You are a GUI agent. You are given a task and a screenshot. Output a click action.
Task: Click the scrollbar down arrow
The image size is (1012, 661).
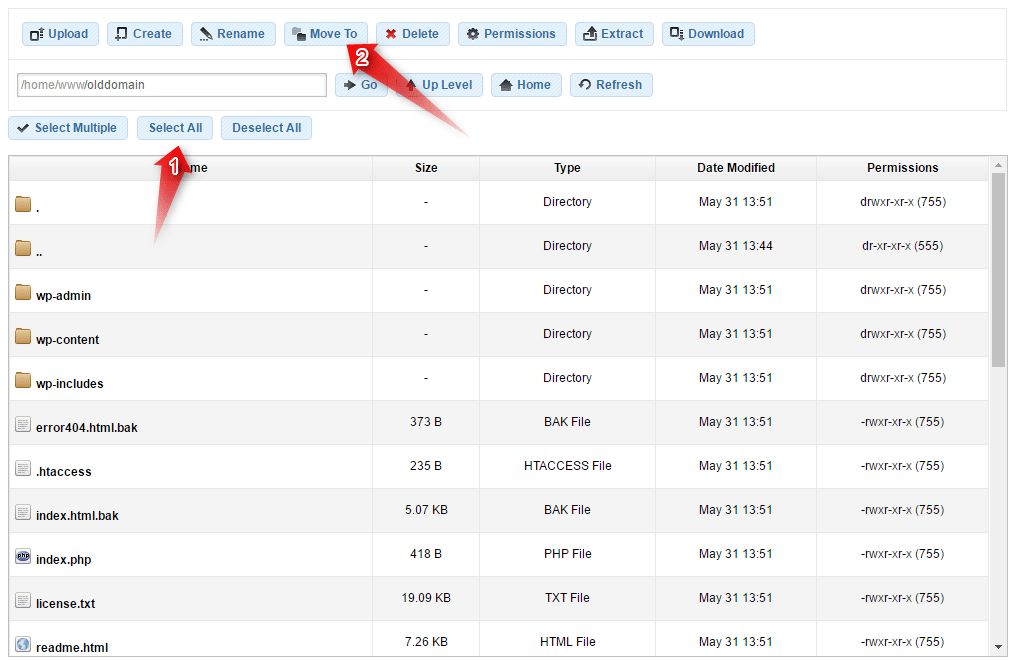[998, 647]
